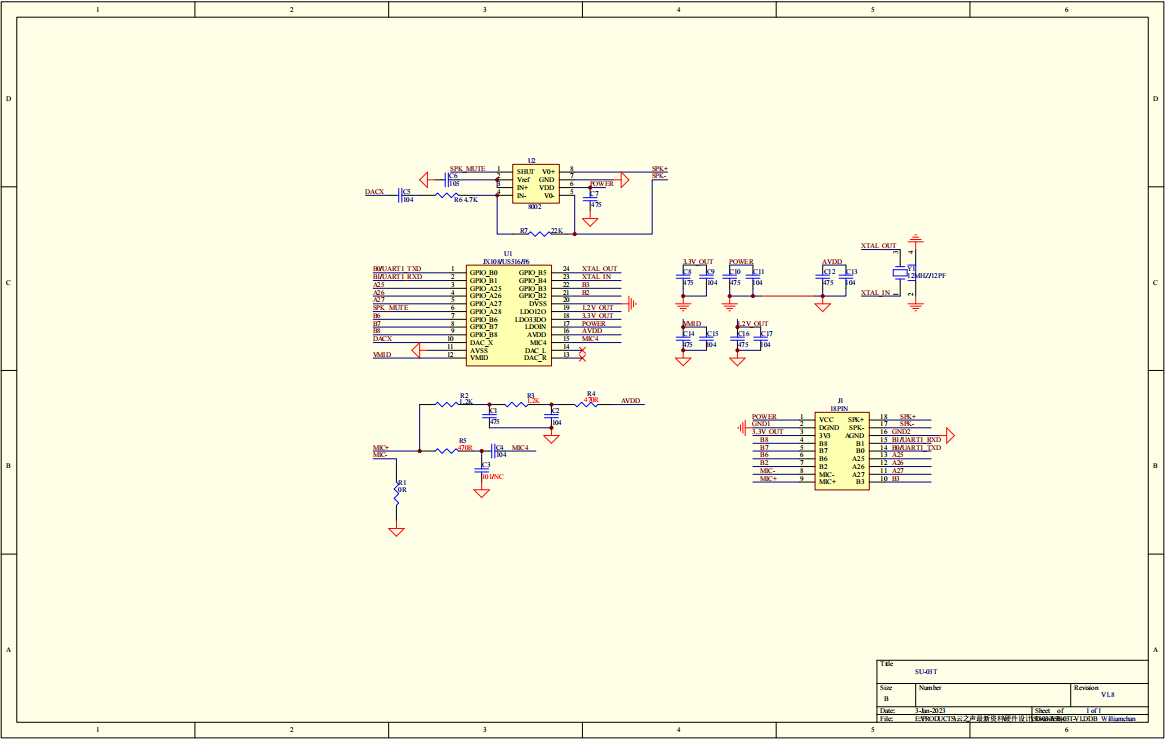
Task: Select resistor R1 0R symbol
Action: point(397,495)
